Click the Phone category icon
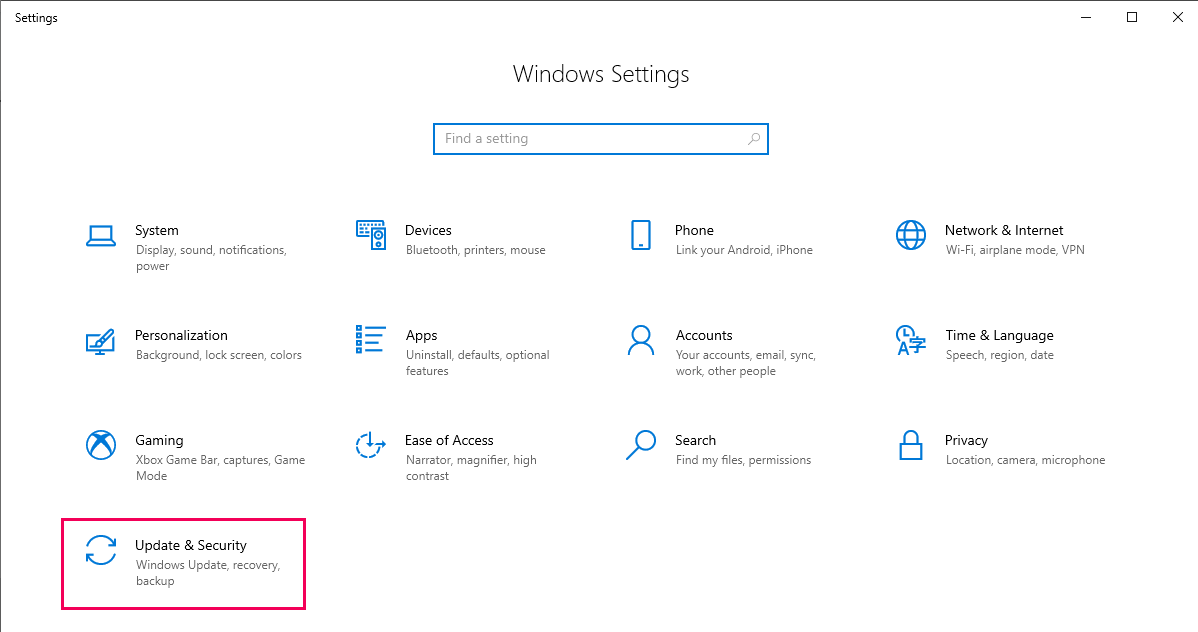This screenshot has width=1198, height=632. point(641,236)
